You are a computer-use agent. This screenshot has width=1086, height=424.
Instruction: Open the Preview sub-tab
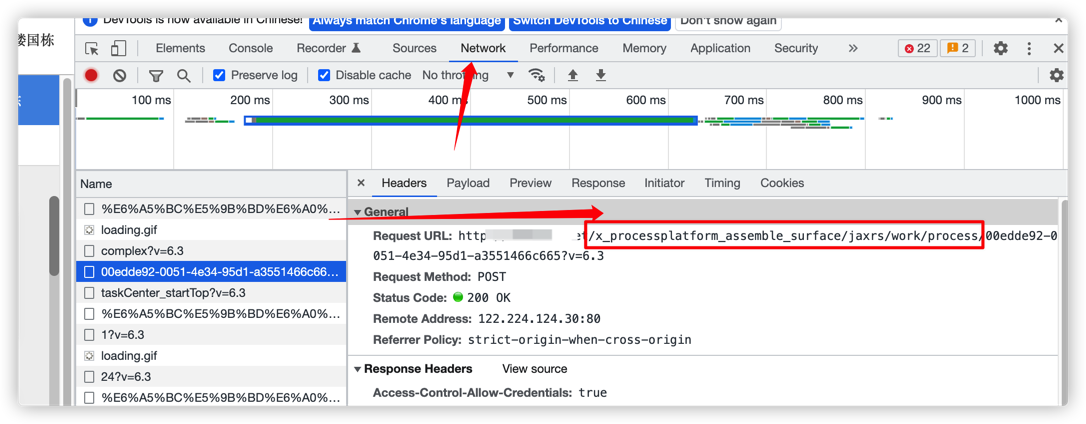click(531, 183)
